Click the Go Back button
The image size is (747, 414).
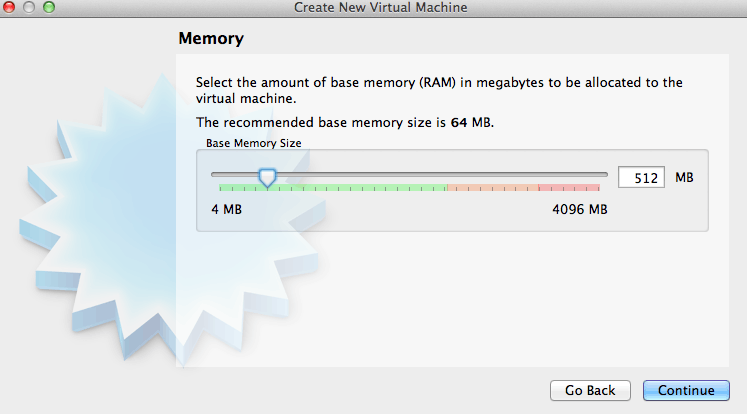[590, 390]
